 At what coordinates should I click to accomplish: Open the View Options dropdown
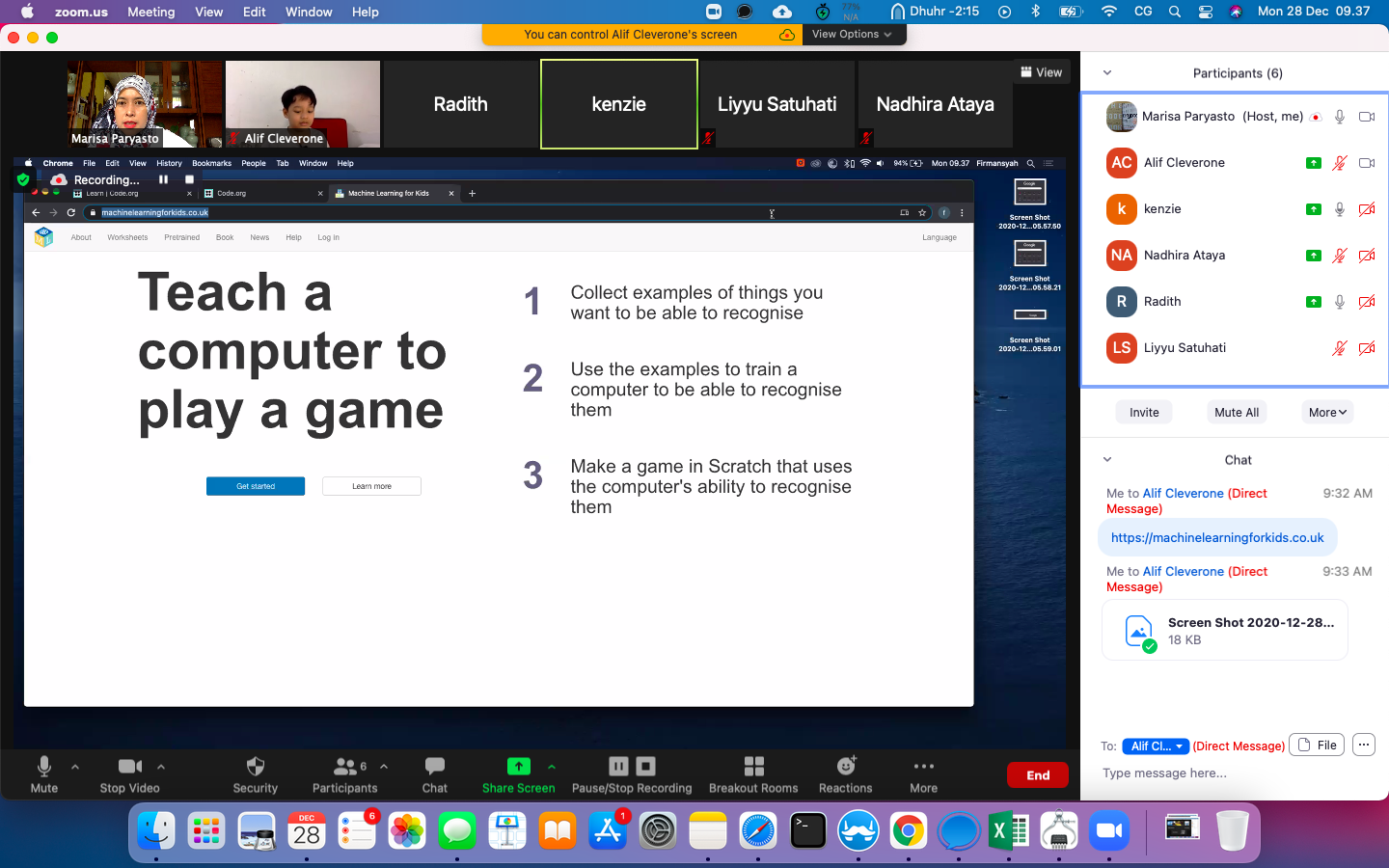[853, 34]
